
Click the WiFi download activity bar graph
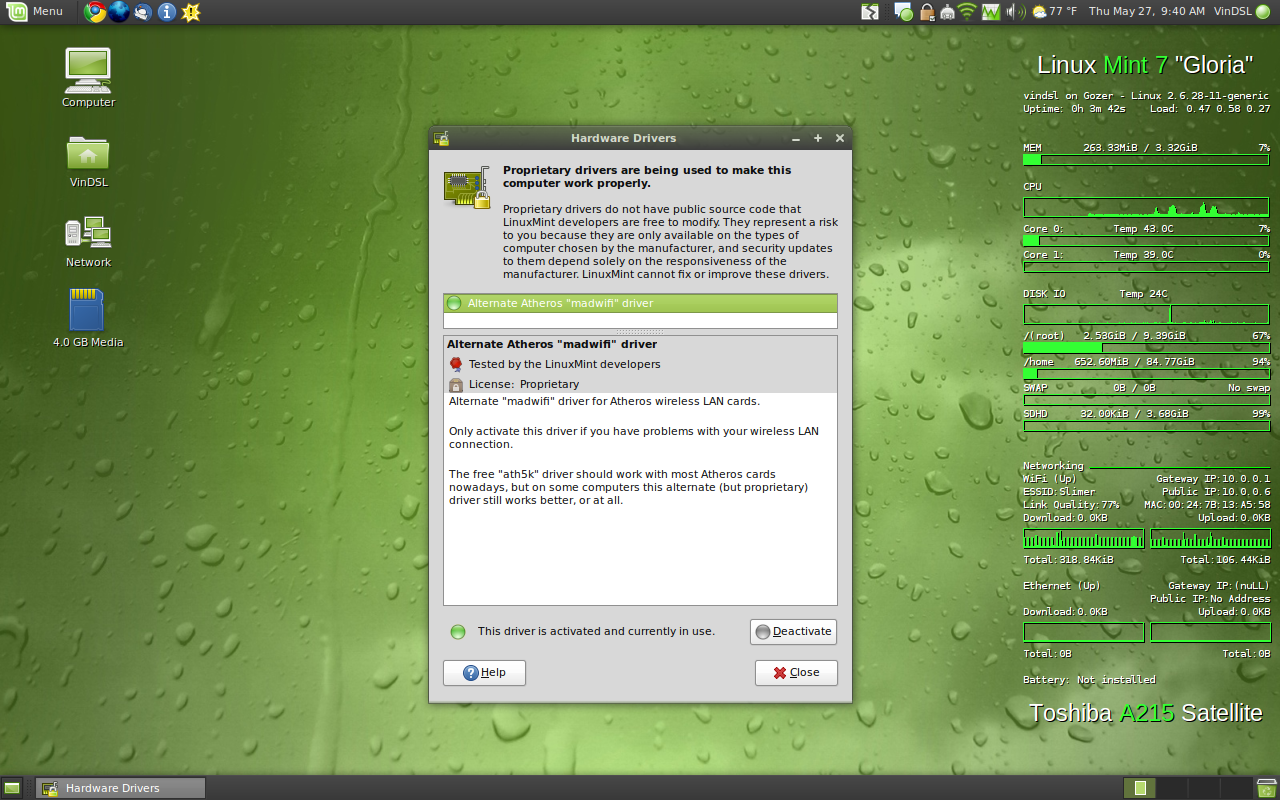1083,538
